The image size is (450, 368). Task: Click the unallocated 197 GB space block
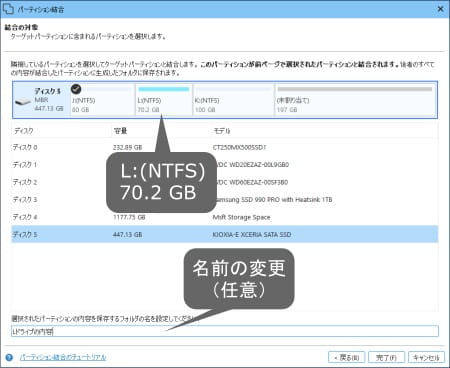[x=355, y=99]
